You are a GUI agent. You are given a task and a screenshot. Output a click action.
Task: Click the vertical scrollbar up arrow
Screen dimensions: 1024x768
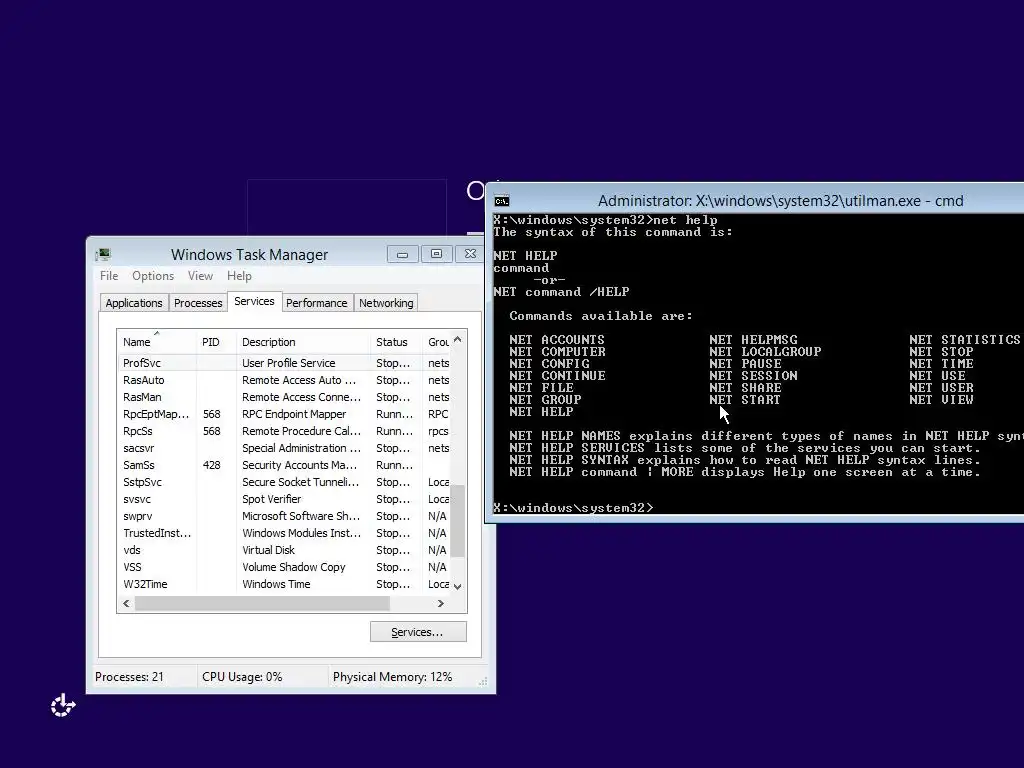point(458,340)
